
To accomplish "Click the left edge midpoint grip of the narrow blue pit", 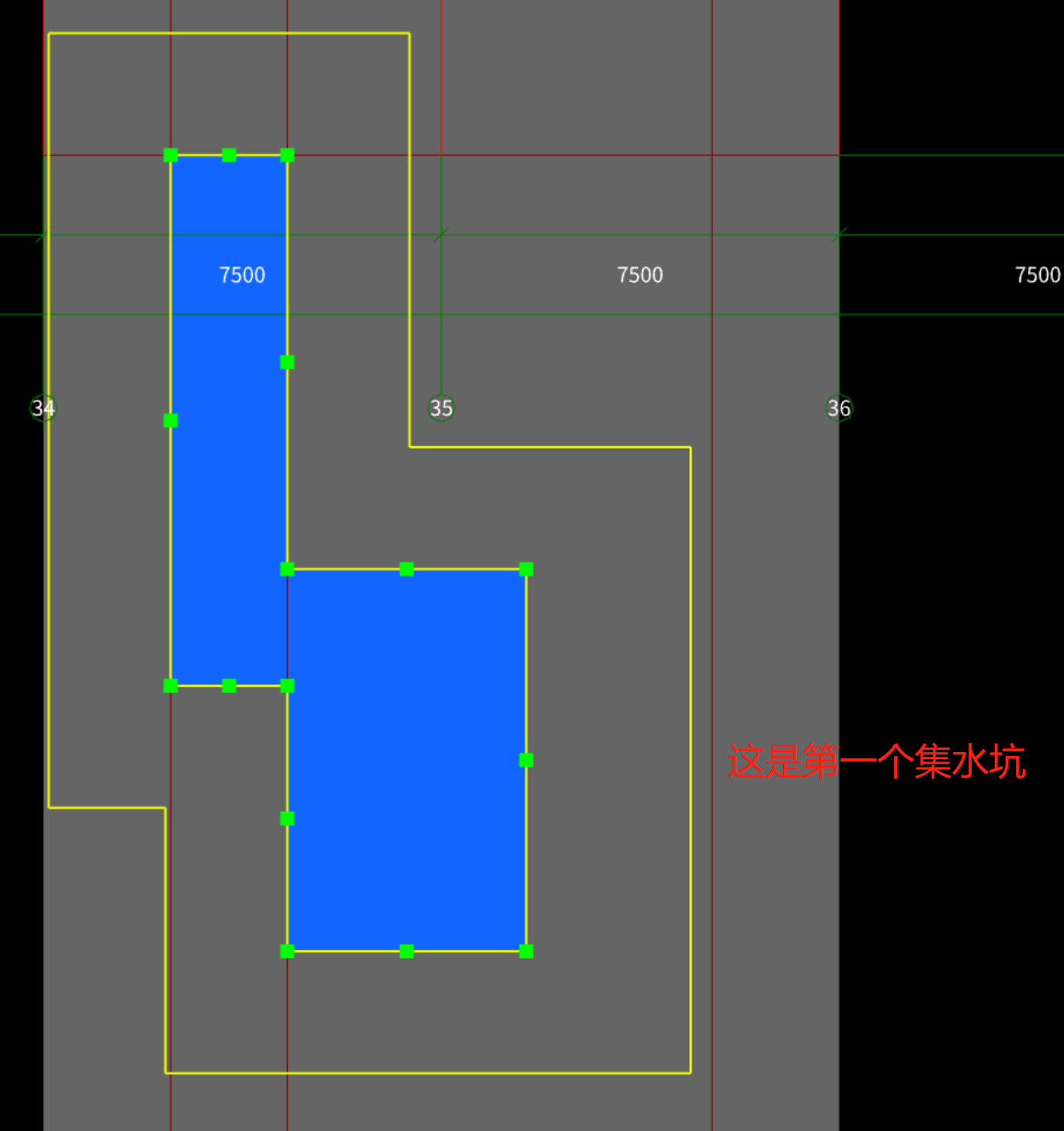I will click(x=171, y=421).
